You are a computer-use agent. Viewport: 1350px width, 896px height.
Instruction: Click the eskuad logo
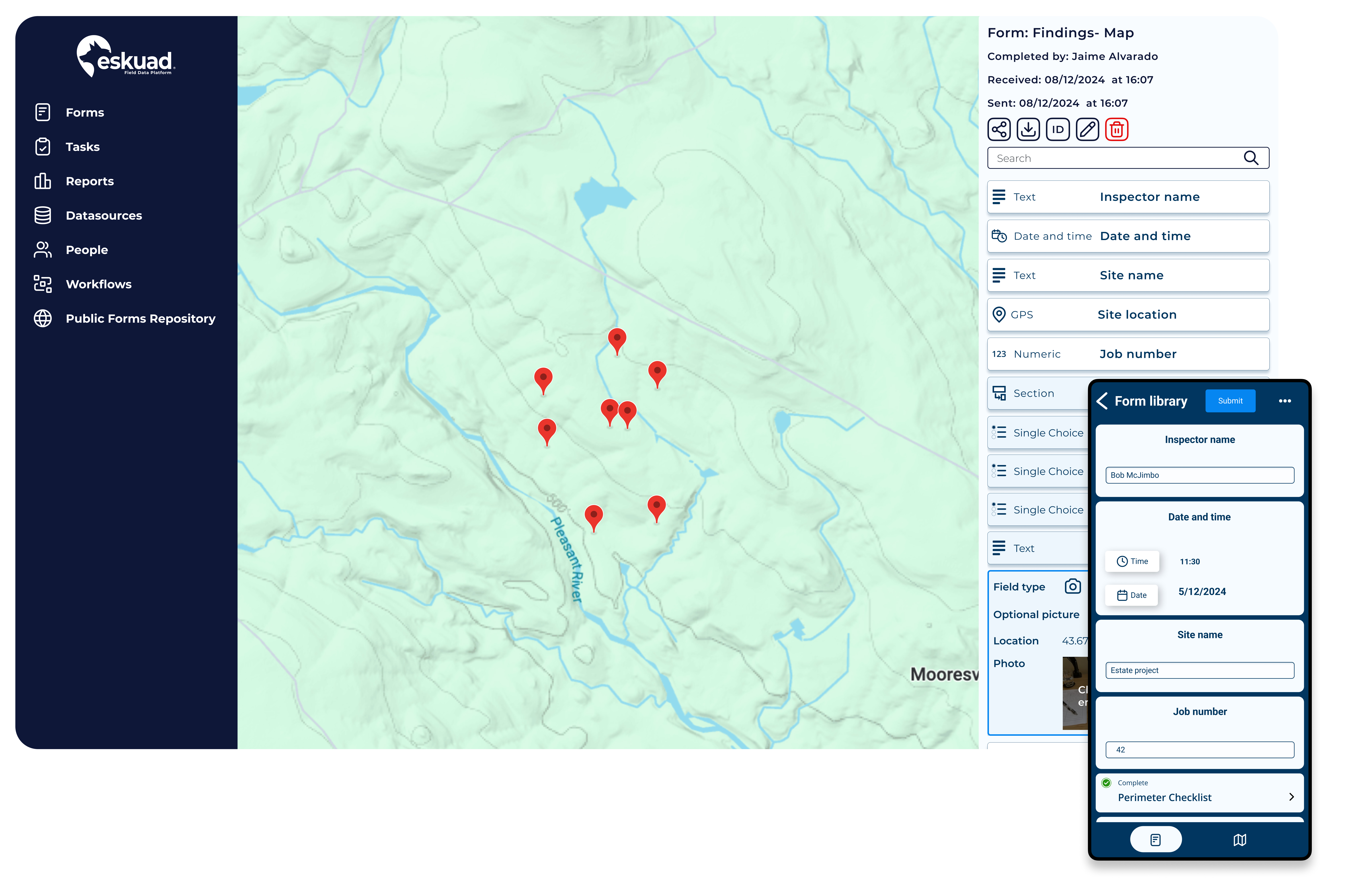(126, 56)
